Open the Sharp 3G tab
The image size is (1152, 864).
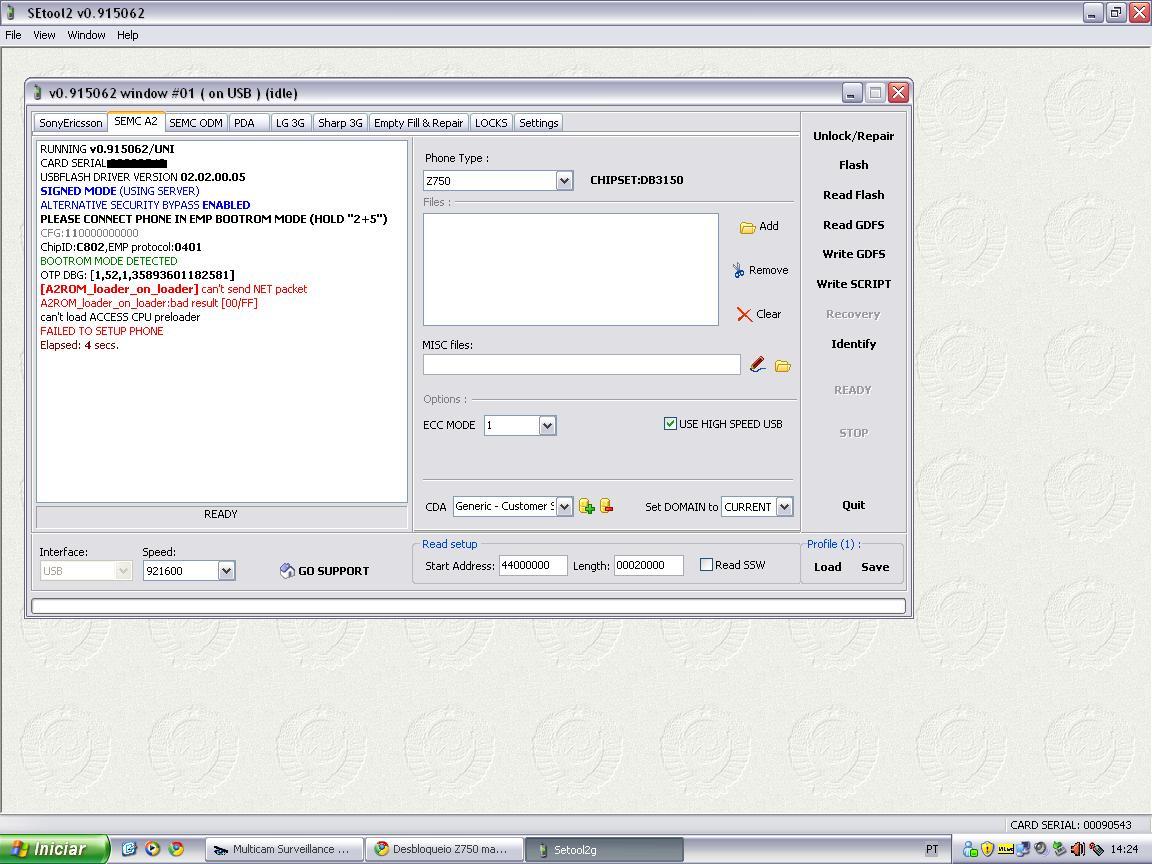(340, 123)
